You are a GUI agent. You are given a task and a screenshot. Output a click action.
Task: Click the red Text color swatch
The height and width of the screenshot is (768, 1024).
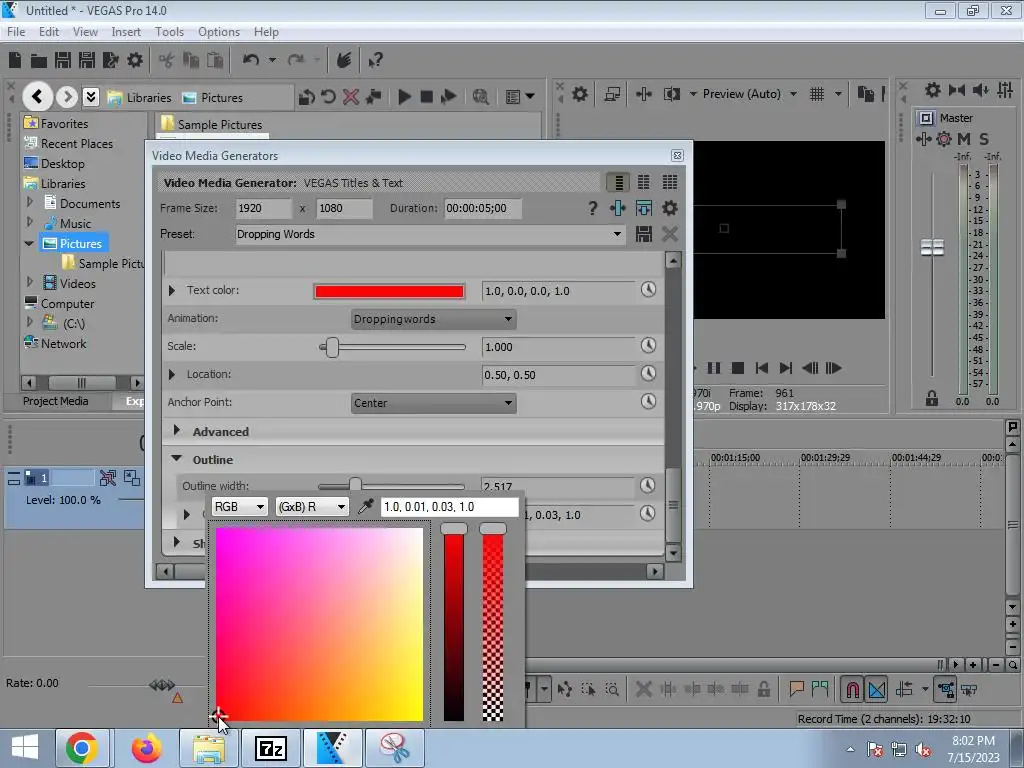[x=389, y=291]
